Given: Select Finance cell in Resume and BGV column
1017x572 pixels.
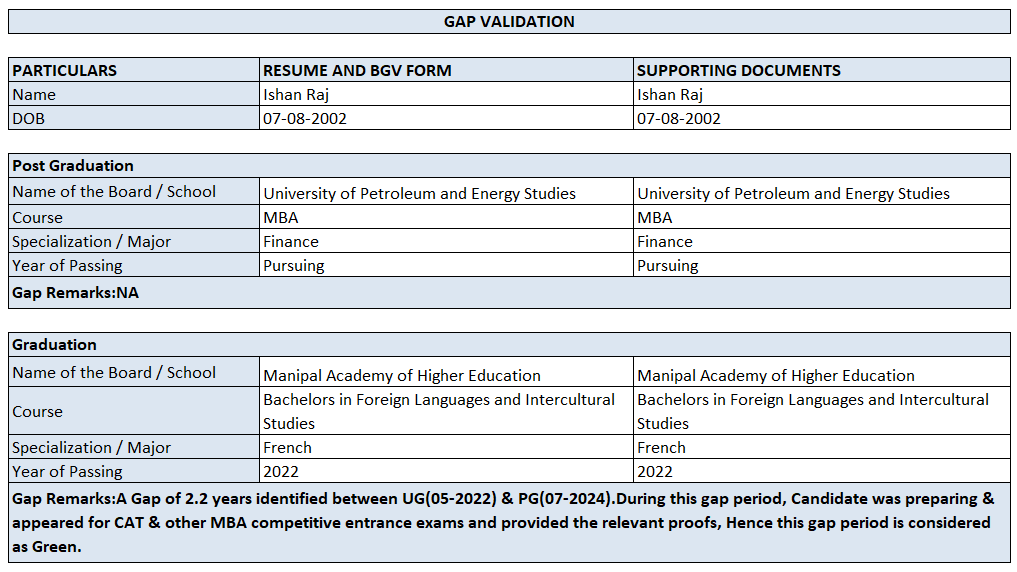Looking at the screenshot, I should [446, 241].
